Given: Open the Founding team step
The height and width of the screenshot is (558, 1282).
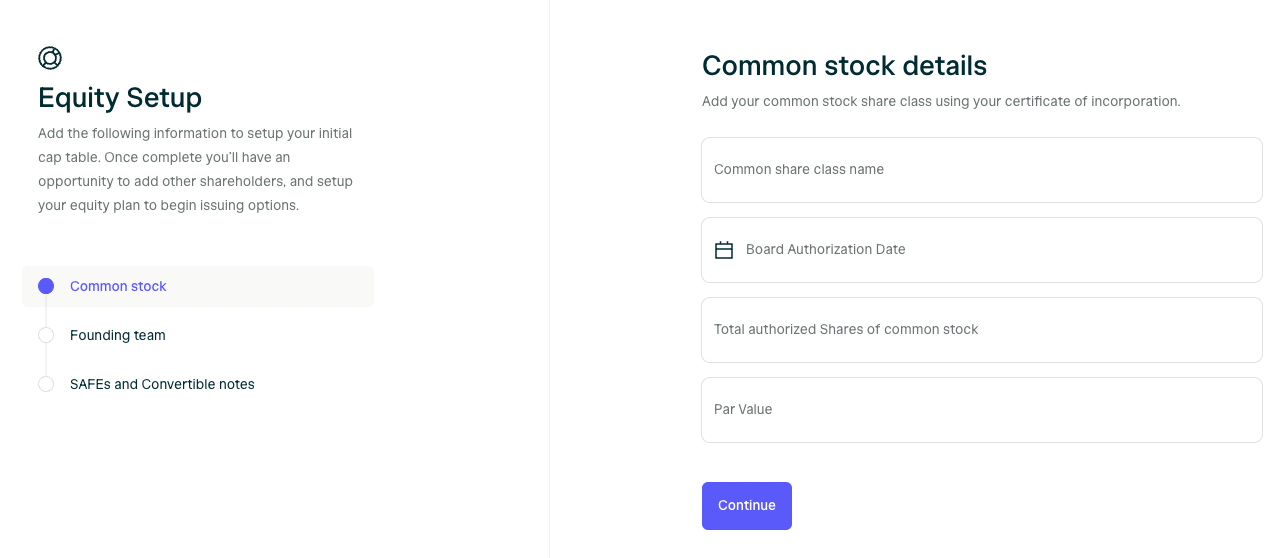Looking at the screenshot, I should [118, 335].
